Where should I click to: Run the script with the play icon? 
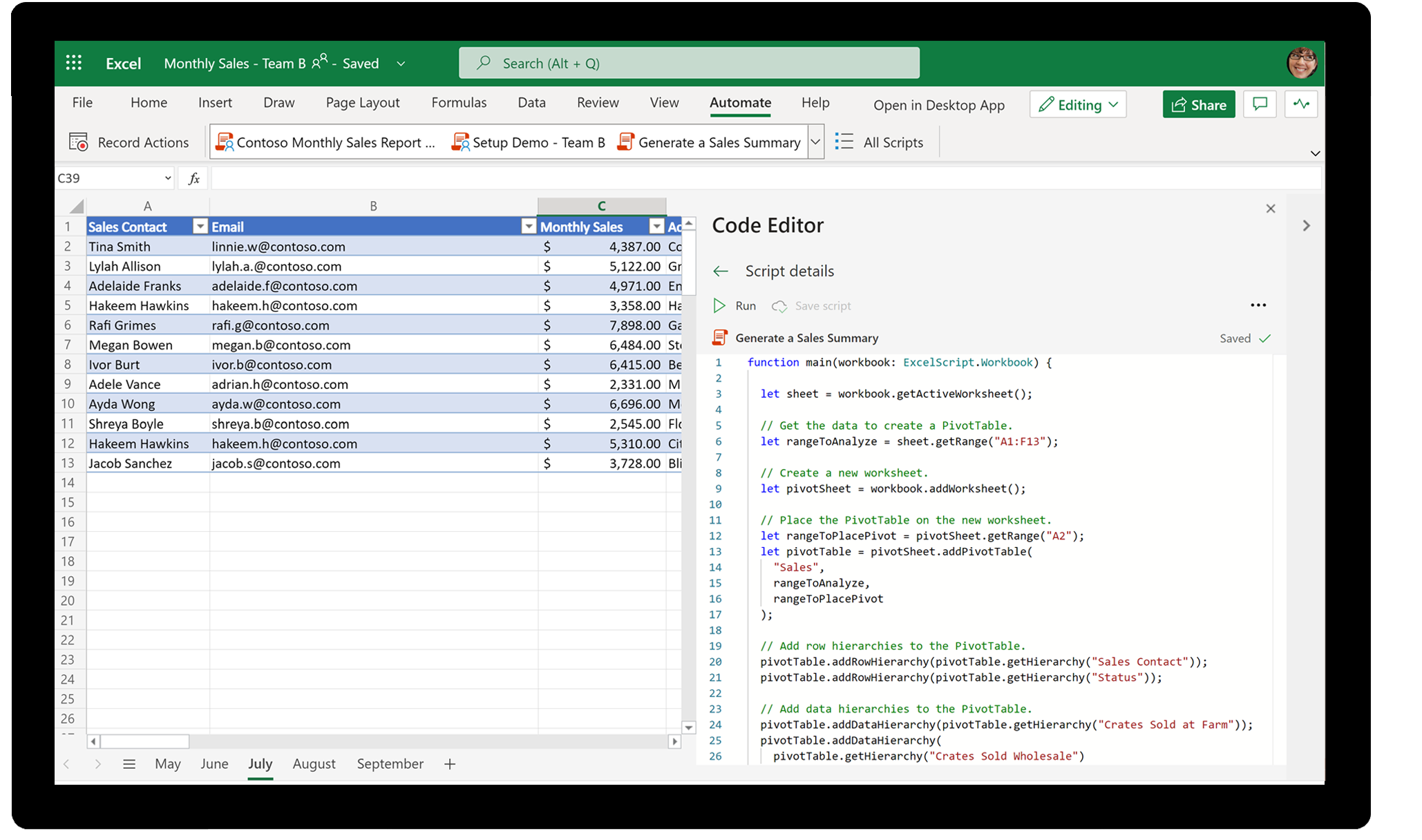pos(719,305)
